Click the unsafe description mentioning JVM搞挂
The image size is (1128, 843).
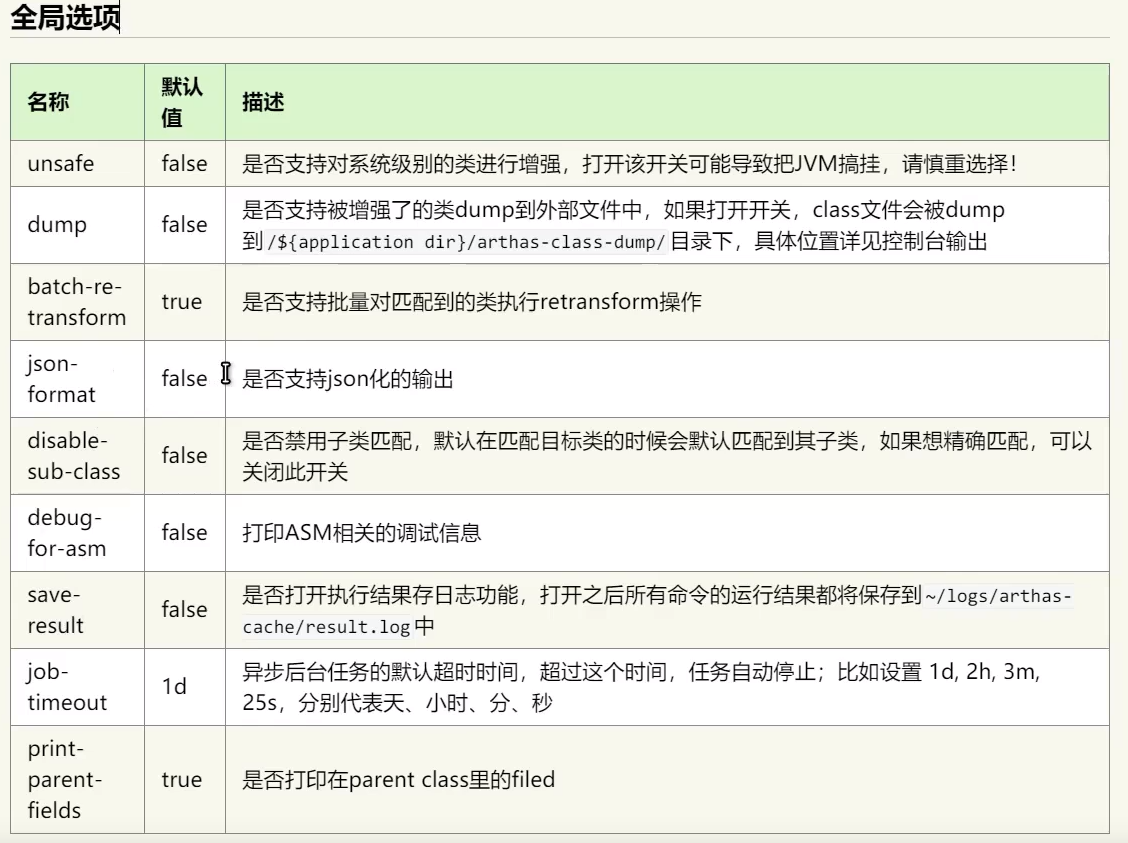[629, 164]
